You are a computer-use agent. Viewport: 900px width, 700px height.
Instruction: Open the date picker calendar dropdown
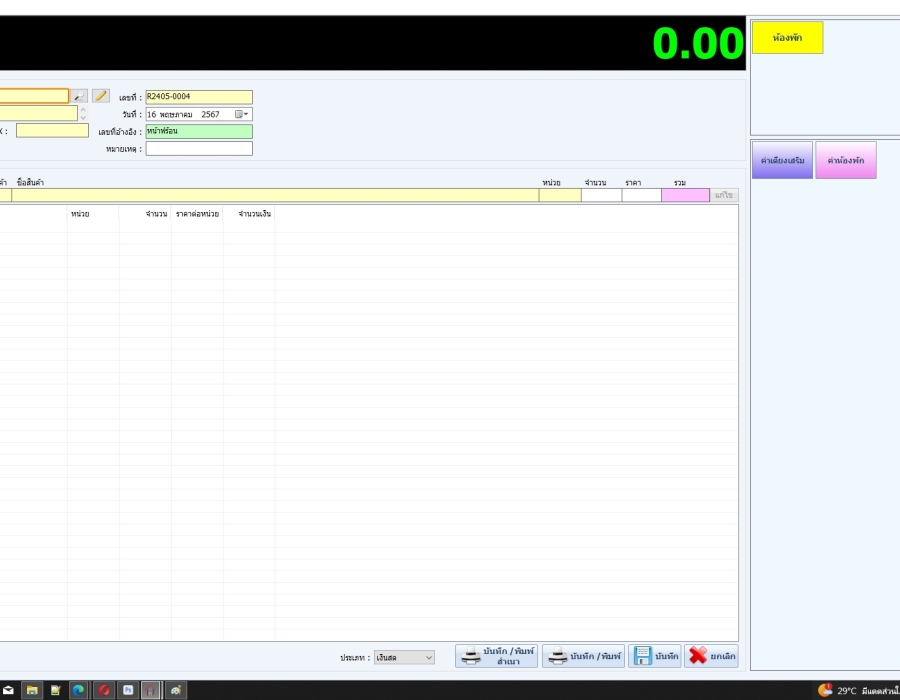coord(242,114)
